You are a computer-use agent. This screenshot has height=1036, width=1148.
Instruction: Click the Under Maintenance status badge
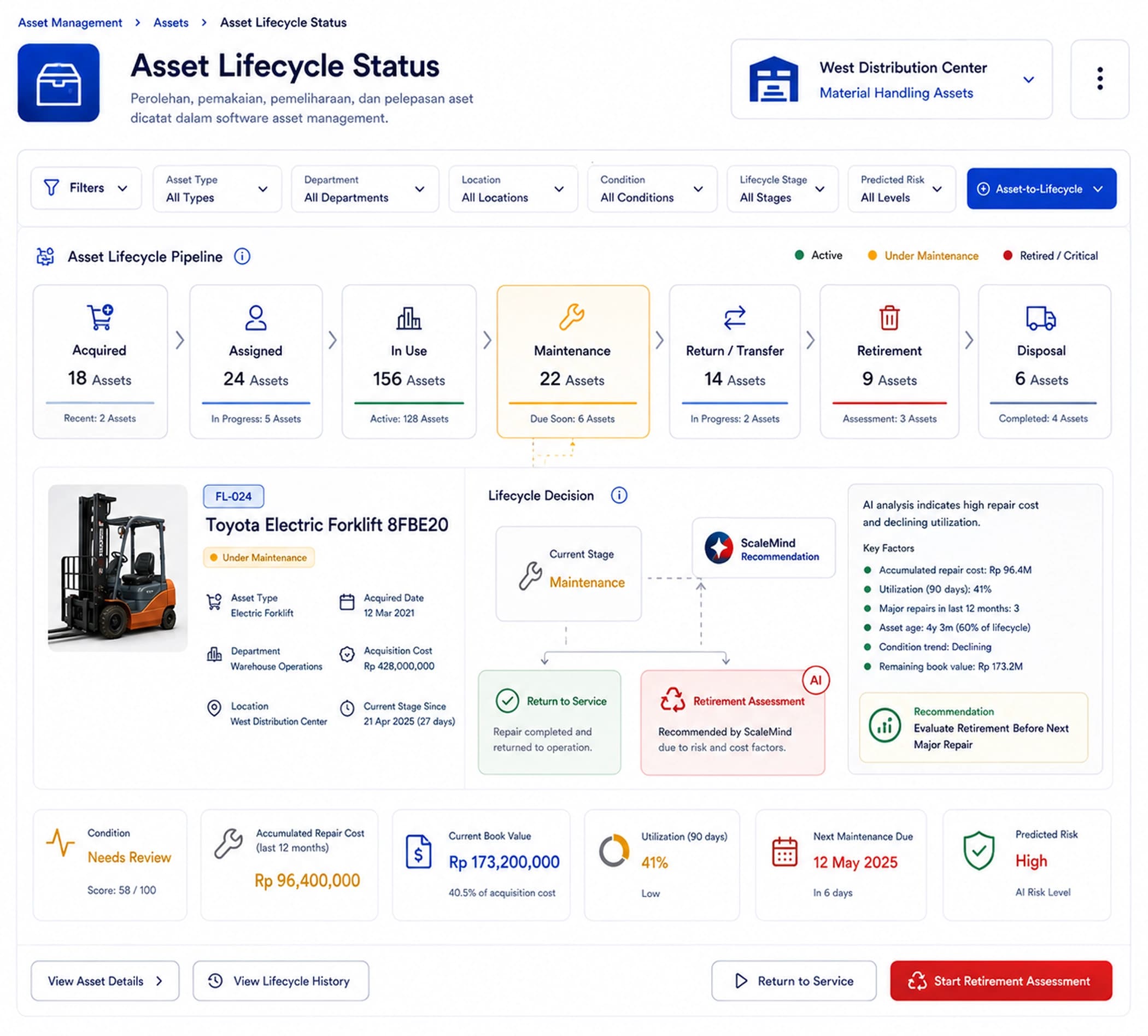(x=259, y=557)
